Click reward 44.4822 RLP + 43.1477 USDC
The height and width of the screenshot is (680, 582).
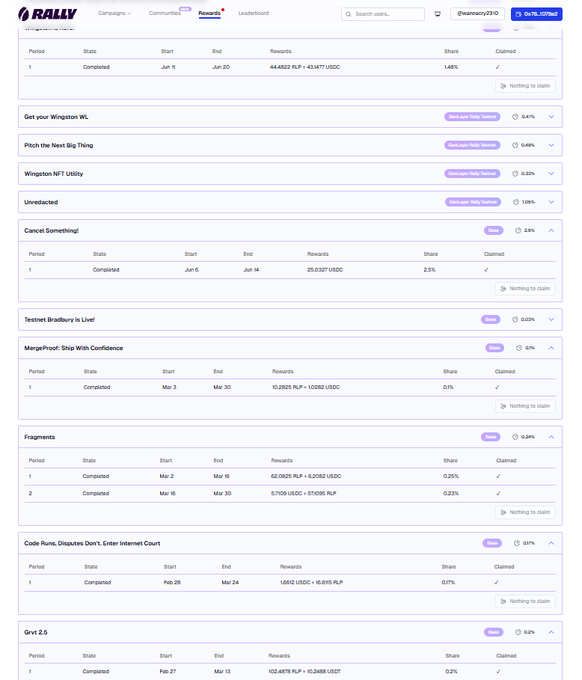305,67
